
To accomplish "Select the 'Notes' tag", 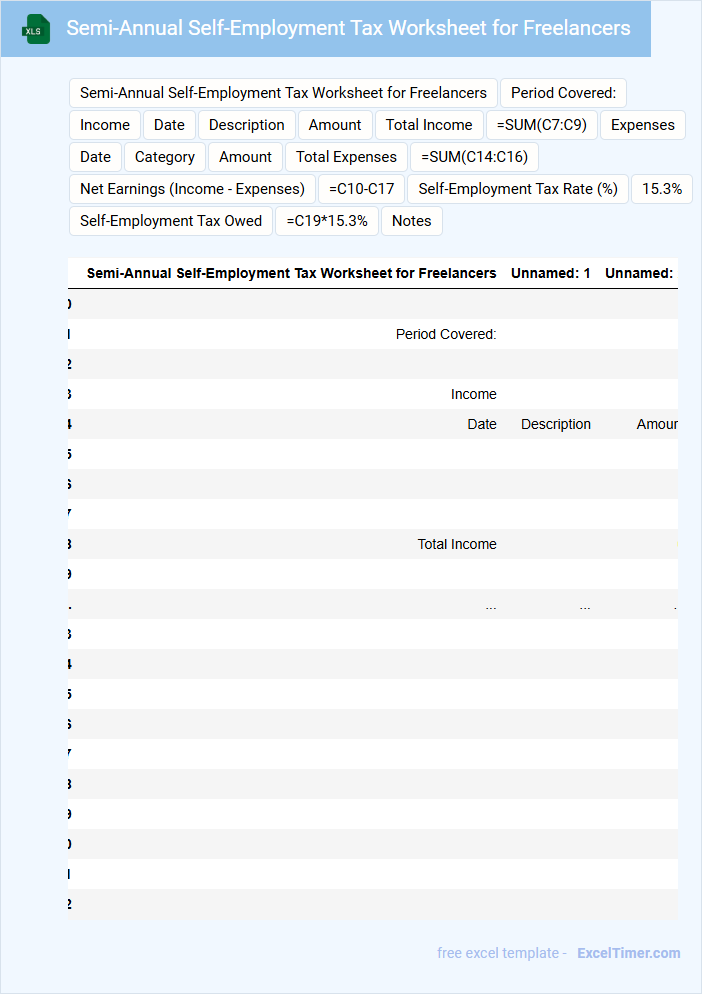I will coord(412,221).
